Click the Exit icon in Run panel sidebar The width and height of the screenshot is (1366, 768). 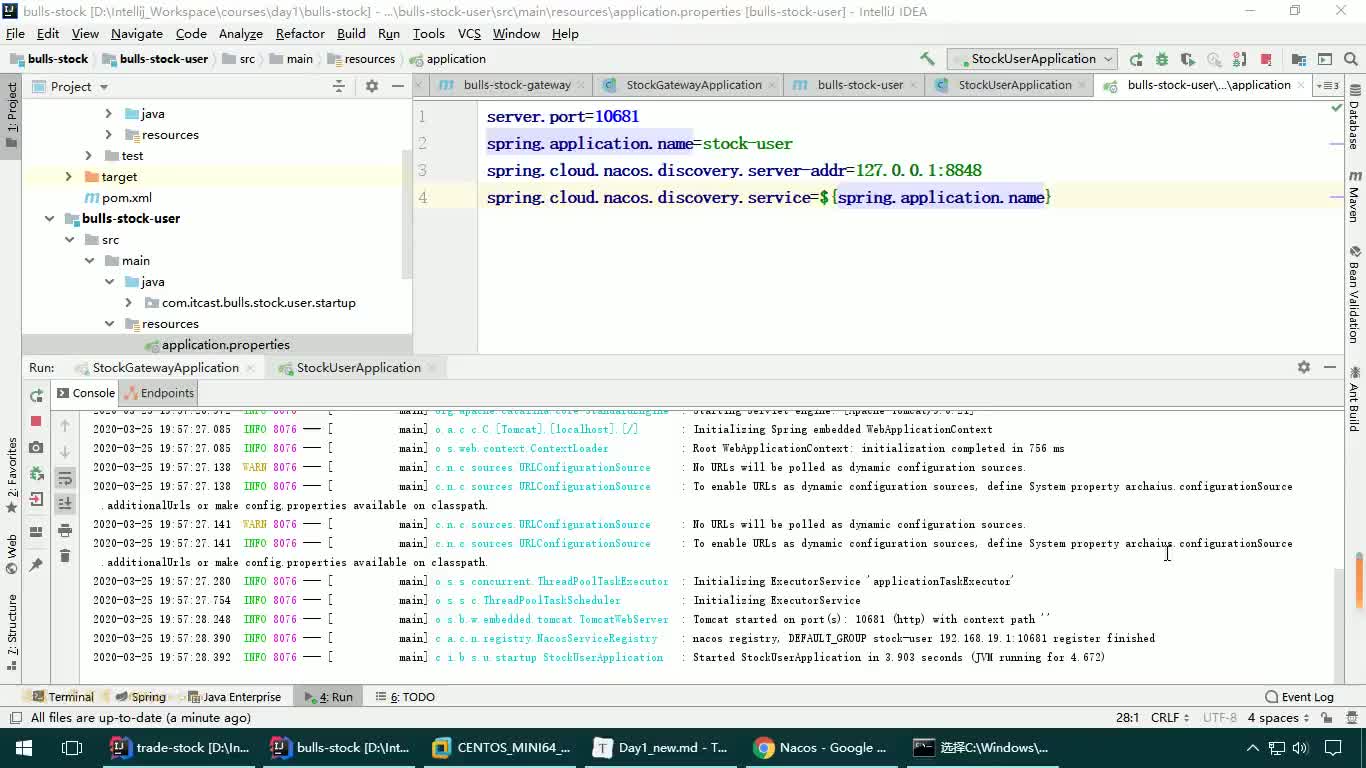(x=36, y=499)
